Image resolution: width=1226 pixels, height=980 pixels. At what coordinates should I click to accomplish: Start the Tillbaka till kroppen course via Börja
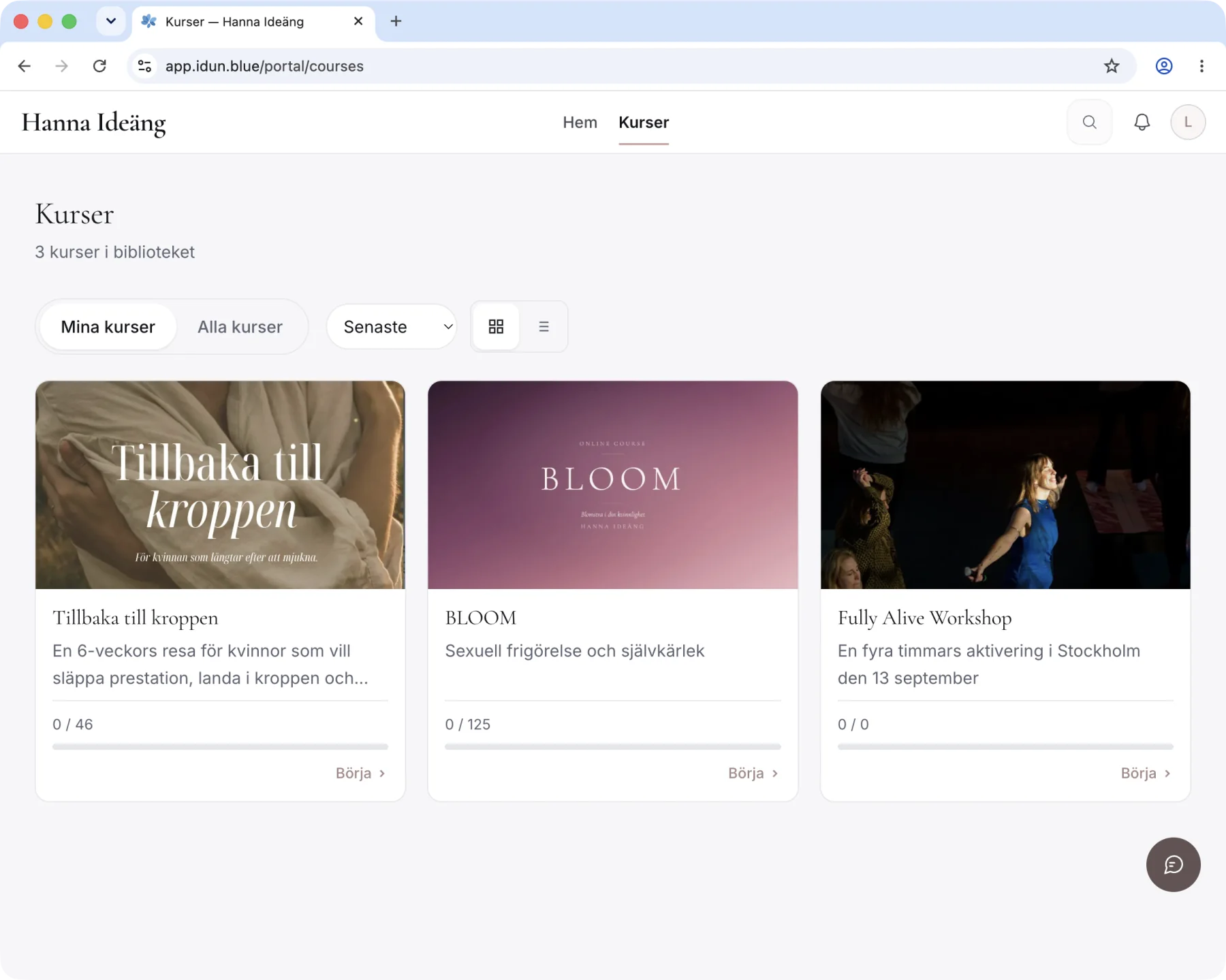tap(360, 773)
